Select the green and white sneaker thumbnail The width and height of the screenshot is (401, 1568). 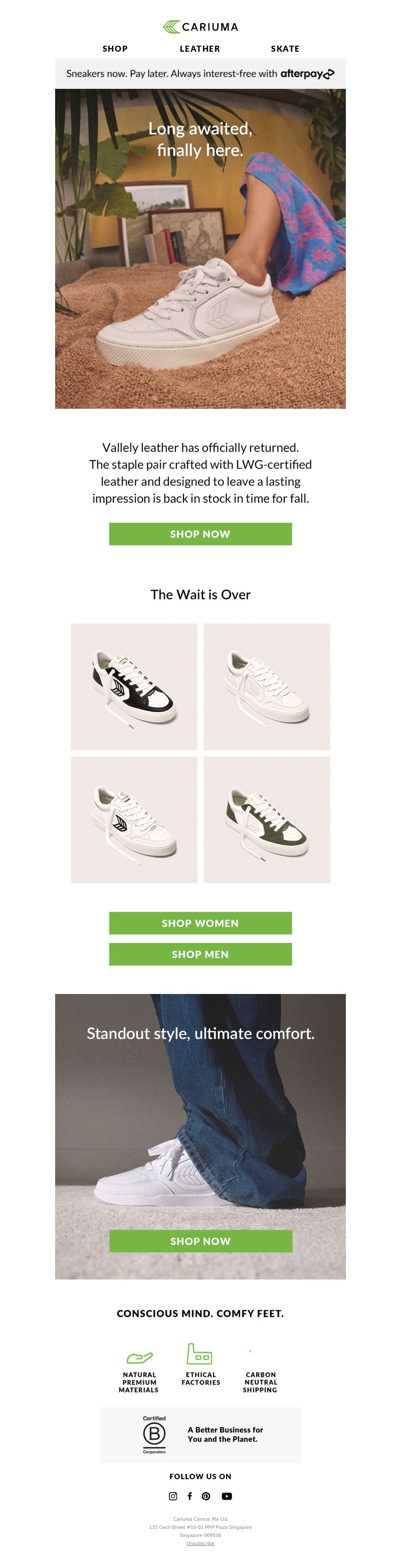point(267,819)
